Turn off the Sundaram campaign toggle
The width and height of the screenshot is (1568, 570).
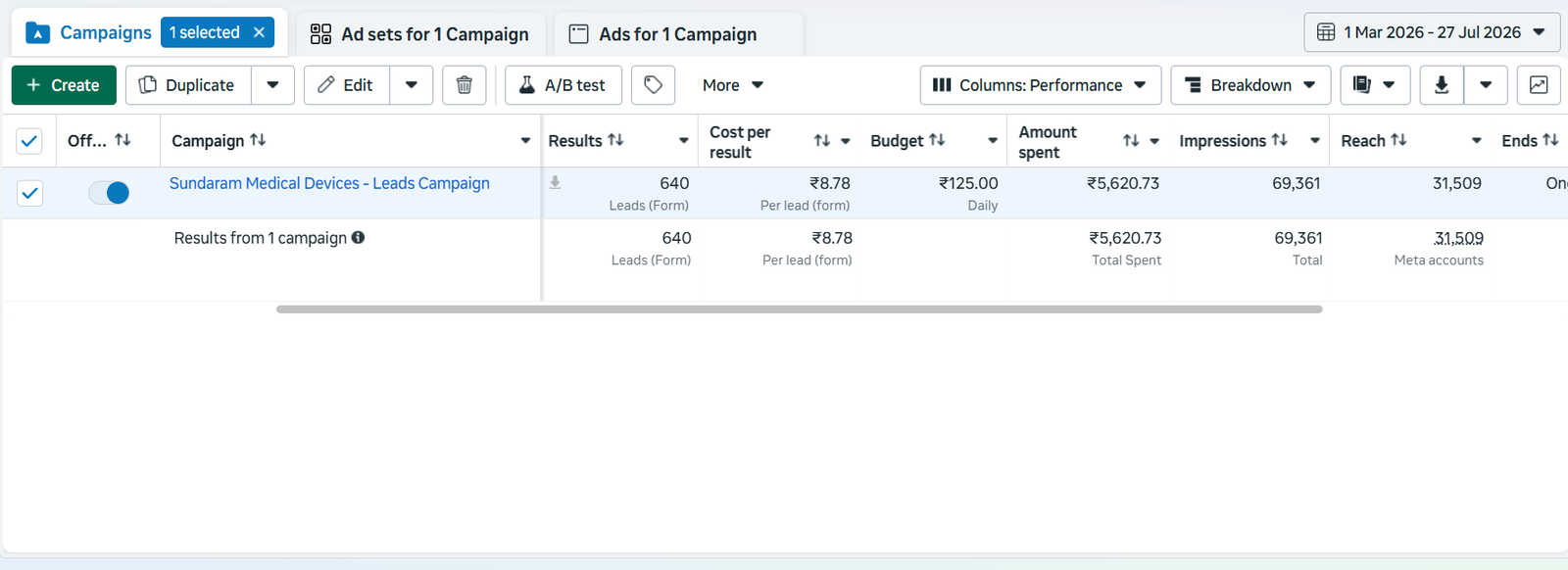tap(109, 193)
